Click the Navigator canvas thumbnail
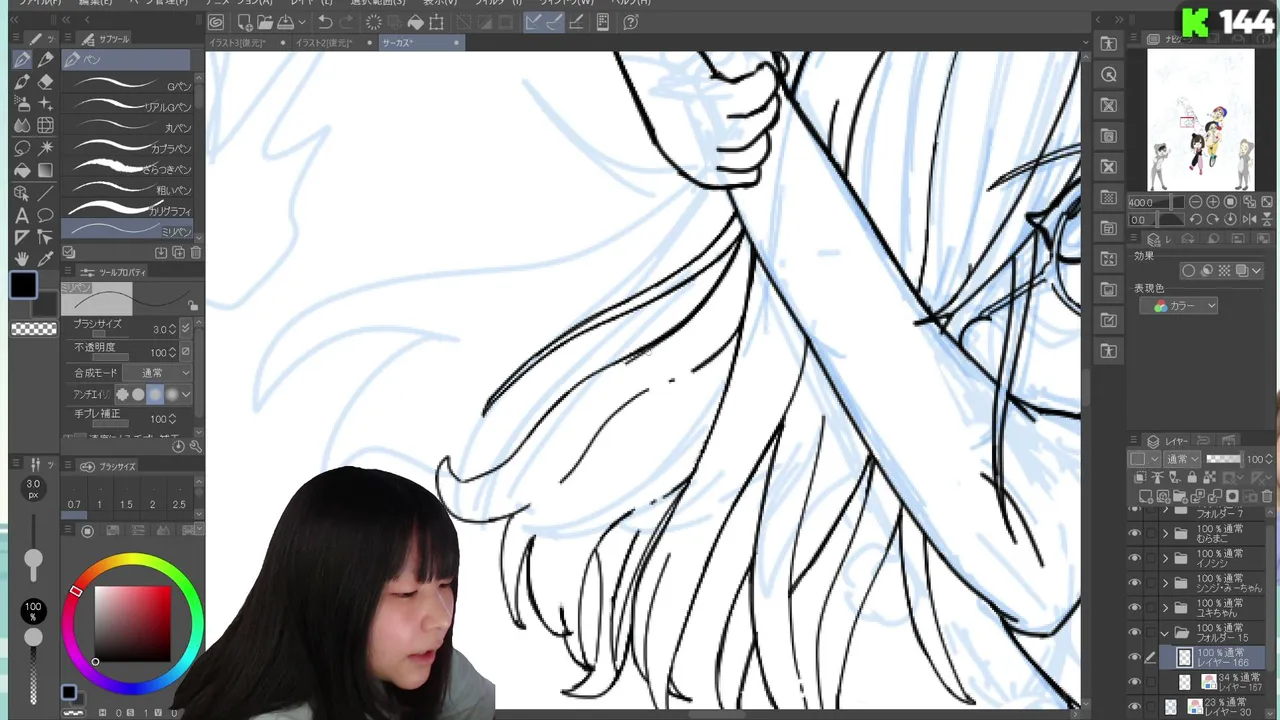The width and height of the screenshot is (1280, 720). [1201, 120]
